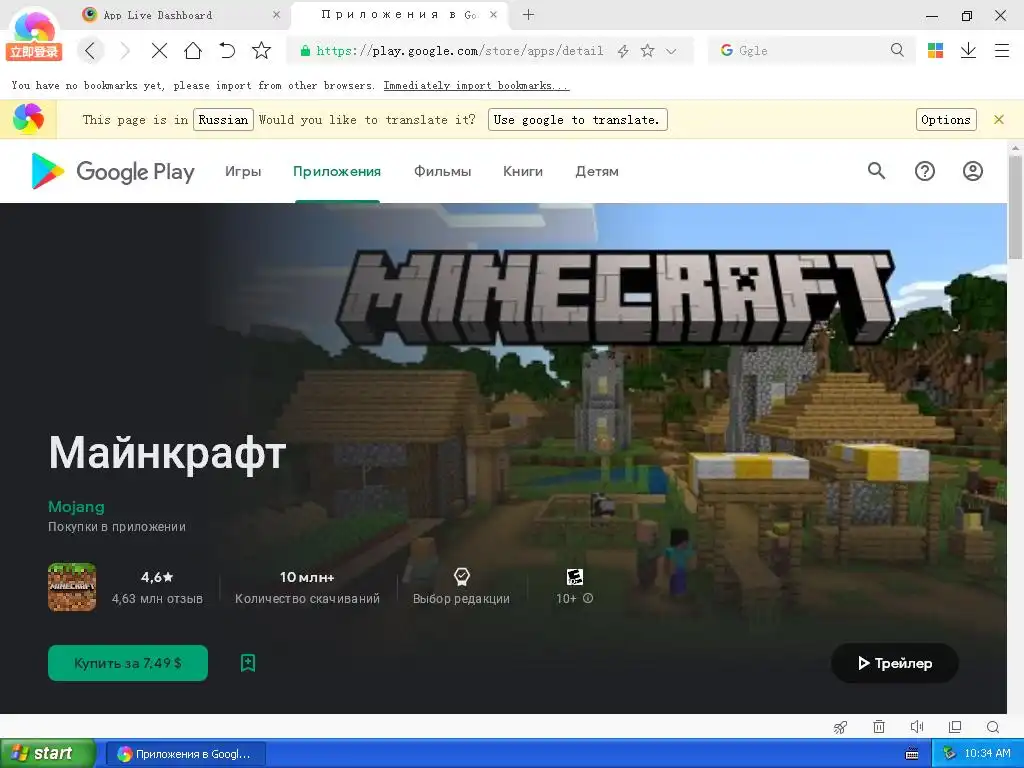Image resolution: width=1024 pixels, height=768 pixels.
Task: Click the Приложения в Google taskbar item
Action: pos(185,754)
